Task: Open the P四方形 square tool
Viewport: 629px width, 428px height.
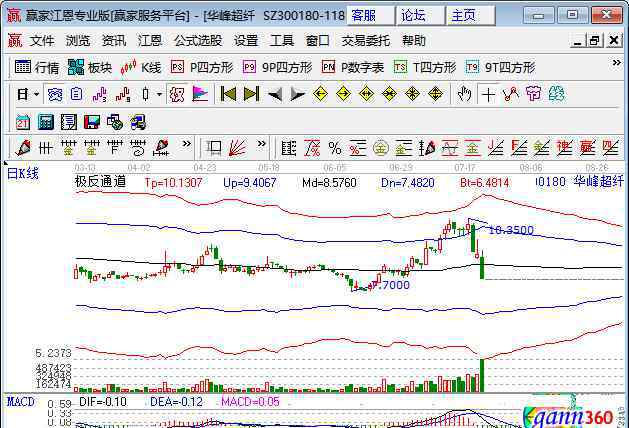Action: pyautogui.click(x=202, y=67)
